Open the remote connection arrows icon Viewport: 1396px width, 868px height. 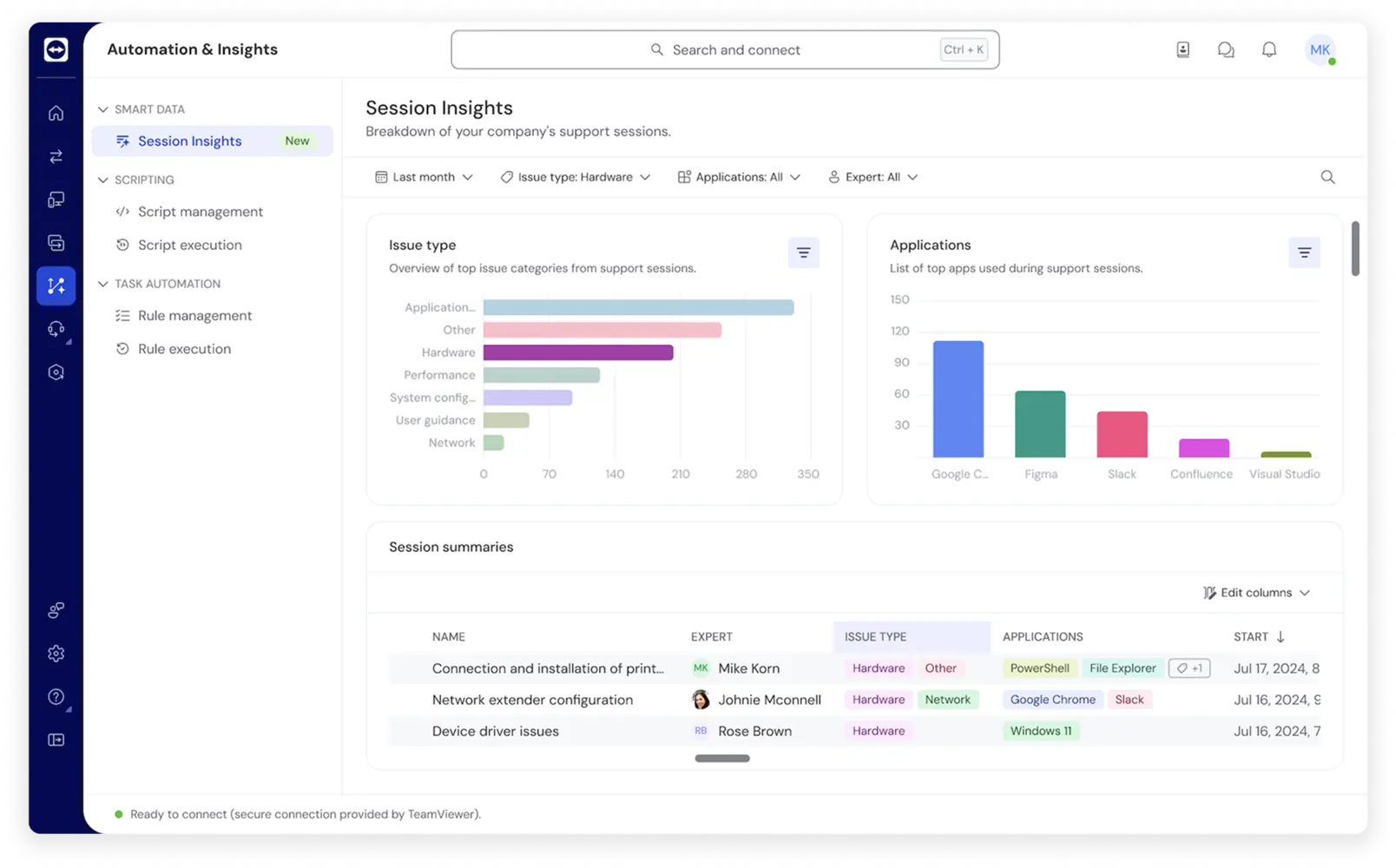pos(56,156)
